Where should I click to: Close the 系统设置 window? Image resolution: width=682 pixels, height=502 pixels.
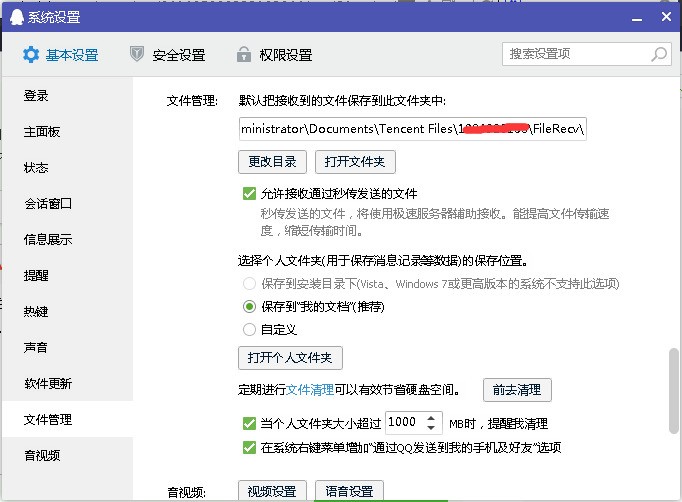[666, 17]
